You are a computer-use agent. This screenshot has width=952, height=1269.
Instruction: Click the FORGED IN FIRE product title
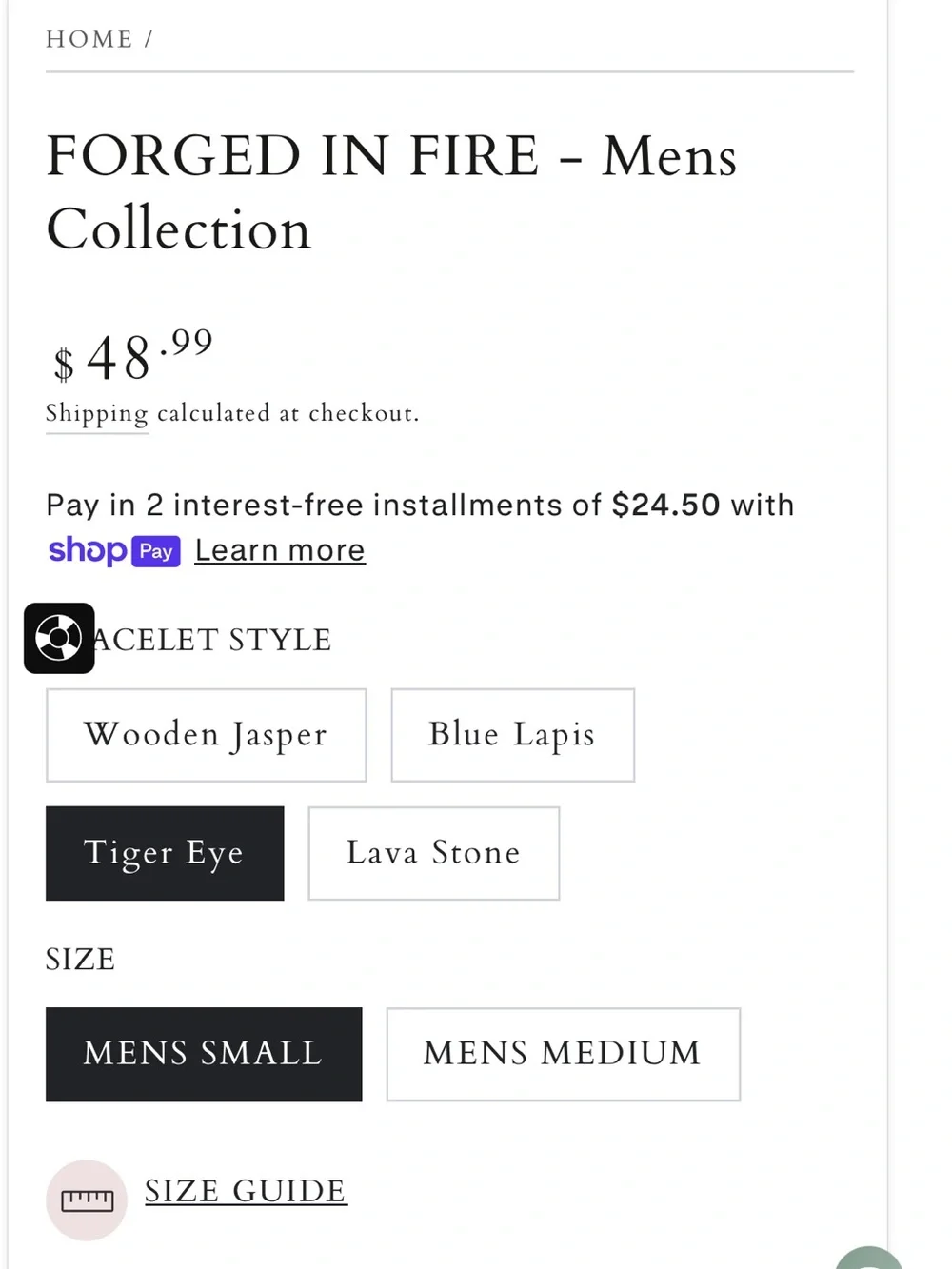[x=391, y=192]
